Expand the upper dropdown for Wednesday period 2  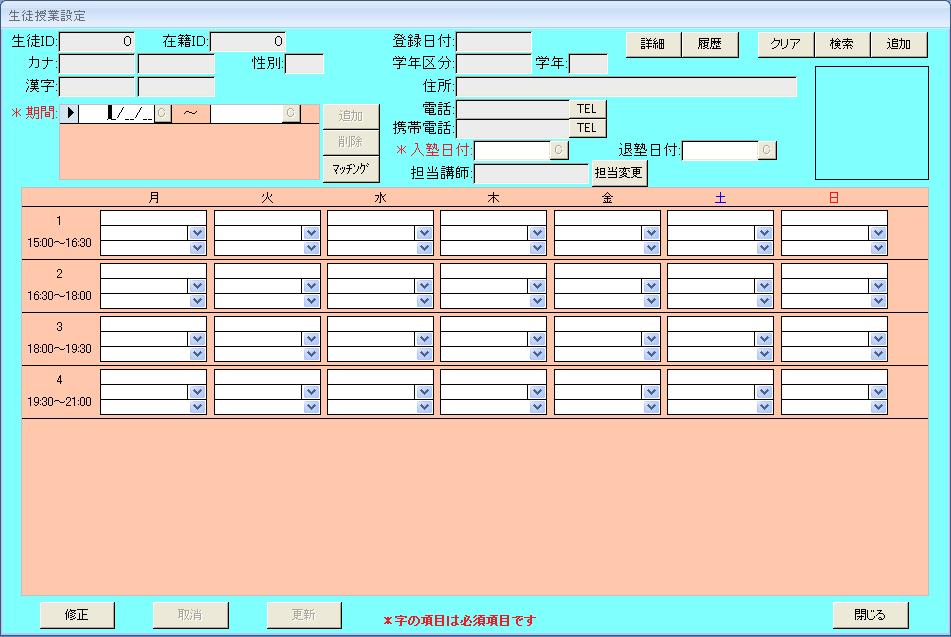[x=424, y=286]
